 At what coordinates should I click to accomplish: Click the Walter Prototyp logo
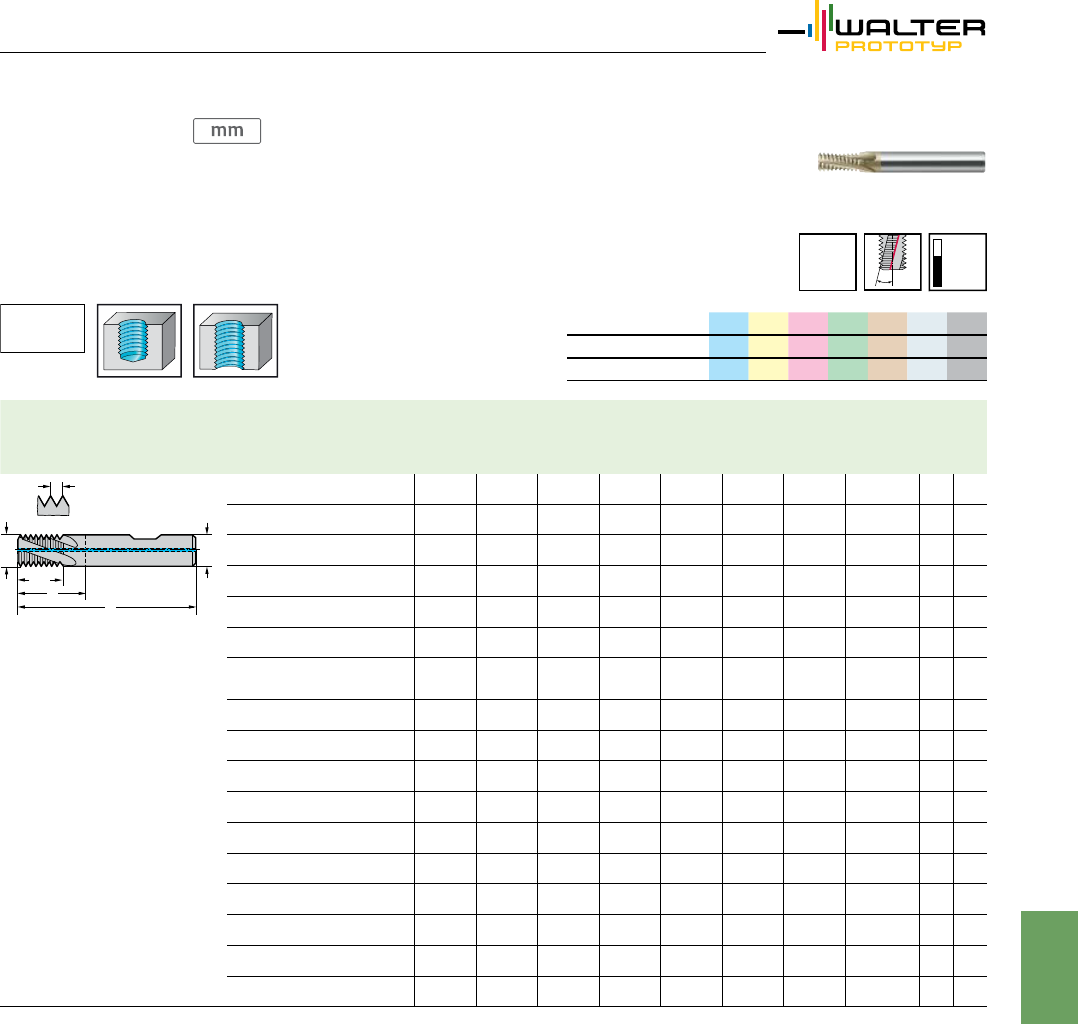click(x=882, y=26)
